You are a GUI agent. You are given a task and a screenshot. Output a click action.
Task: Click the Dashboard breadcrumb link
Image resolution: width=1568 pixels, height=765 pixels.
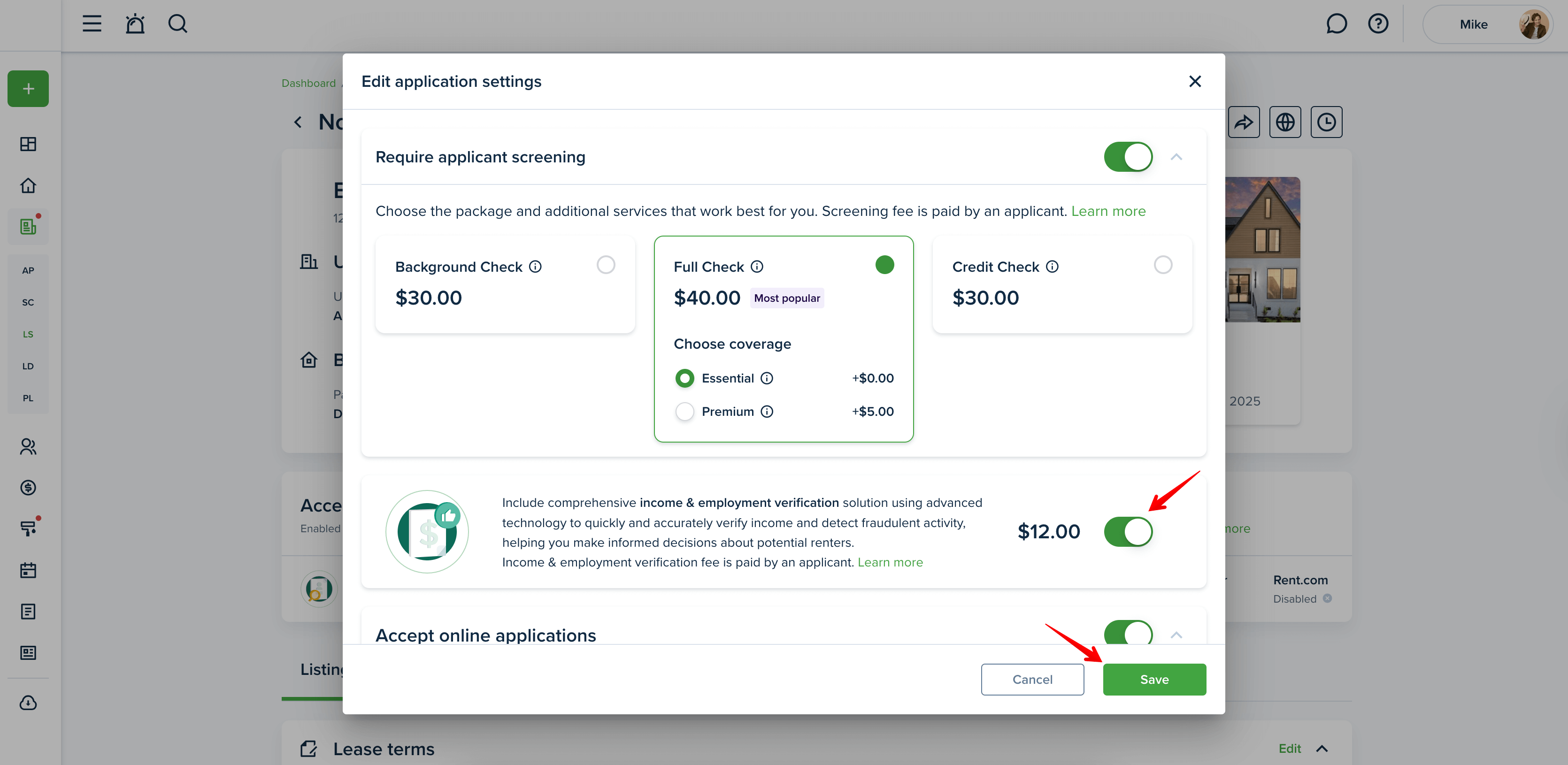[308, 84]
